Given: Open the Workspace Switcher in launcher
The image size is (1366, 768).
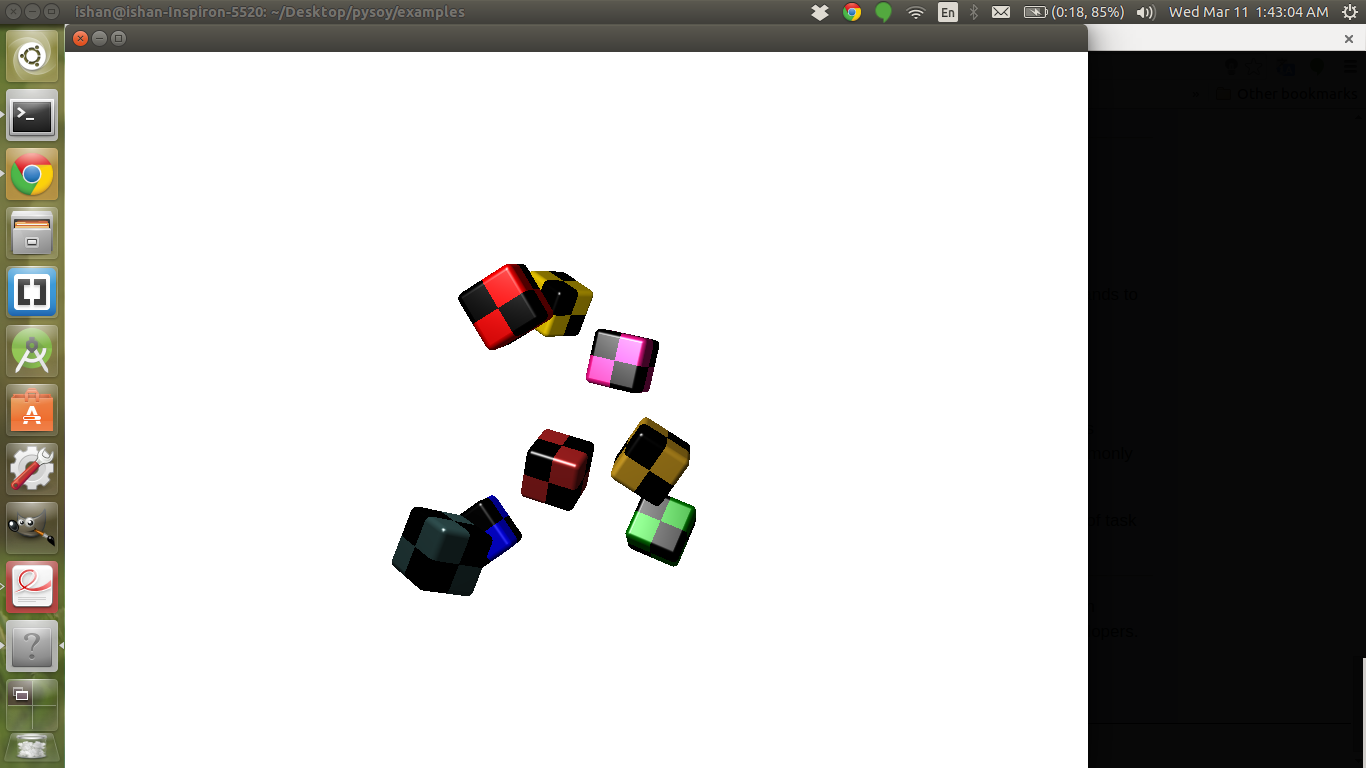Looking at the screenshot, I should (x=32, y=705).
